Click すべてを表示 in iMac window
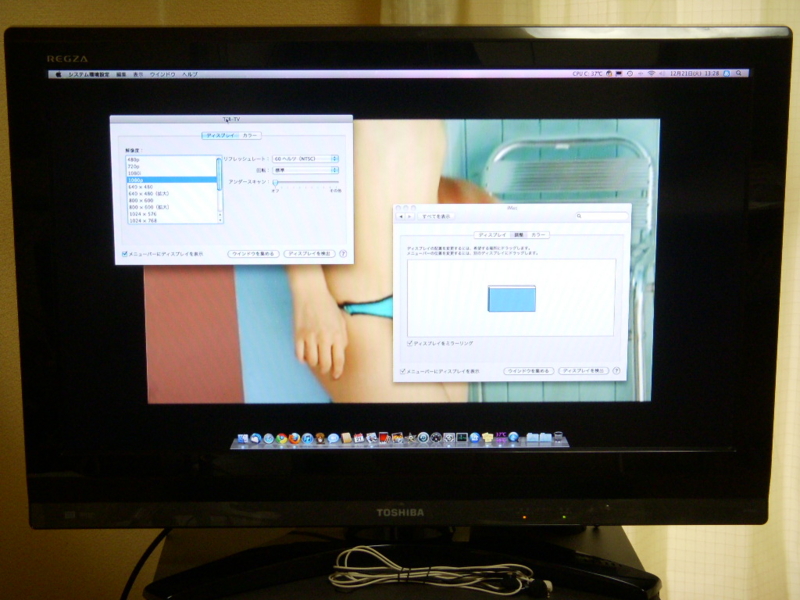Image resolution: width=800 pixels, height=600 pixels. point(436,216)
